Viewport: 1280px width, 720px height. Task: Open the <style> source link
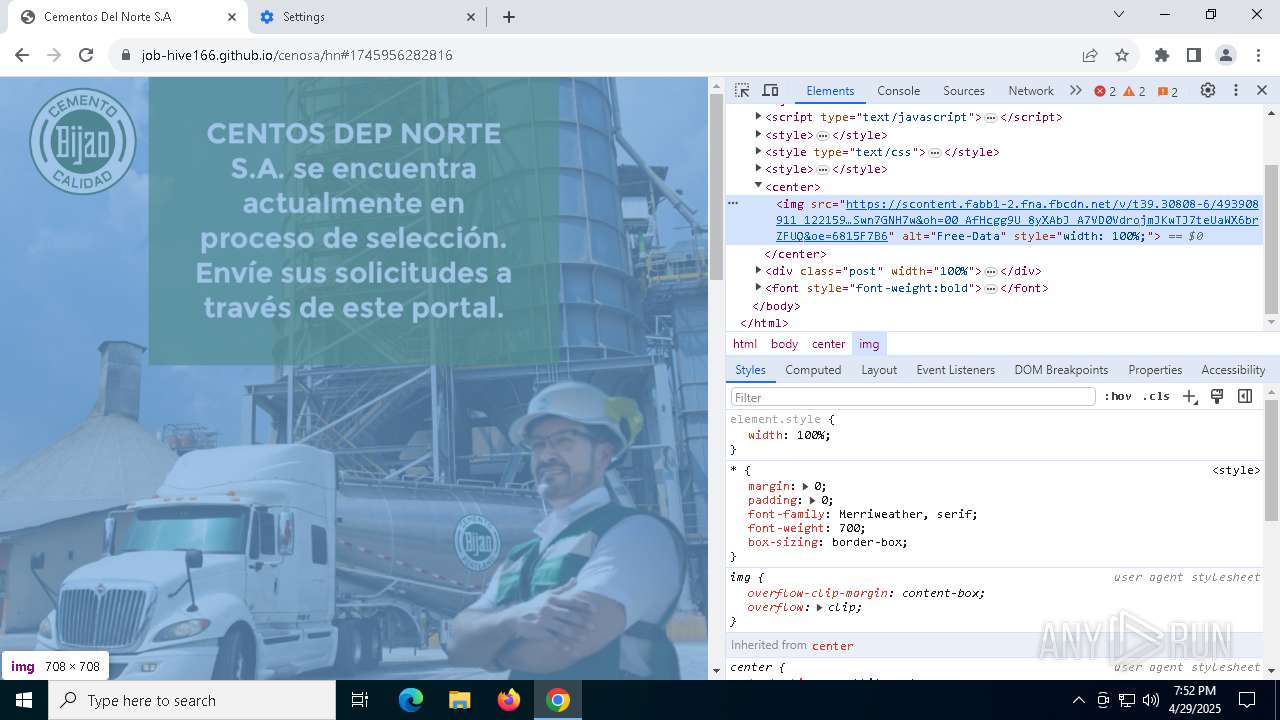(x=1236, y=470)
